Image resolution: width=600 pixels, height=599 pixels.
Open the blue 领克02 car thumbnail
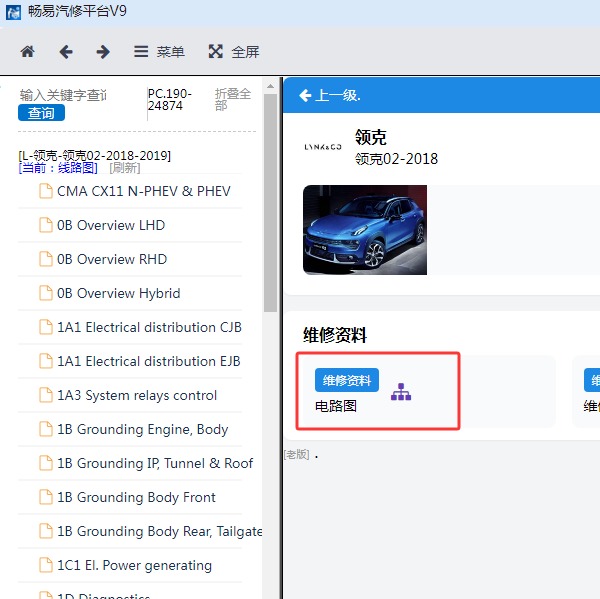point(365,230)
